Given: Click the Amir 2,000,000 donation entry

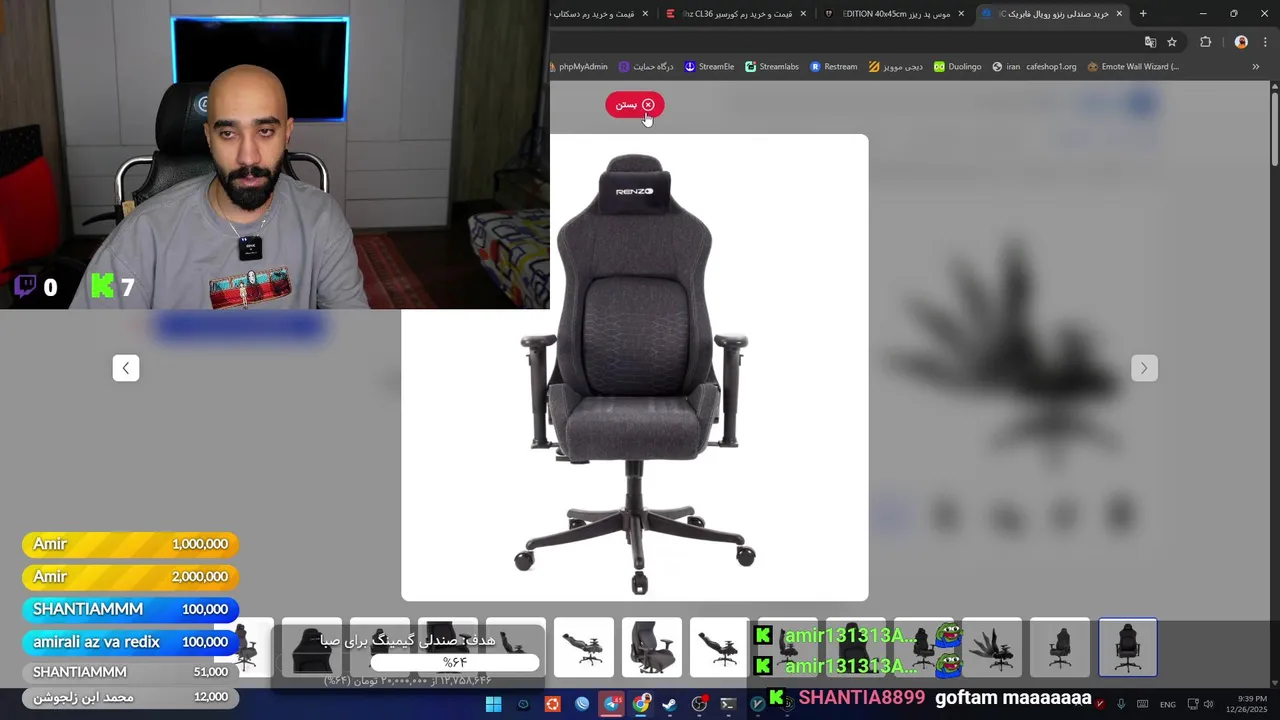Looking at the screenshot, I should coord(130,577).
